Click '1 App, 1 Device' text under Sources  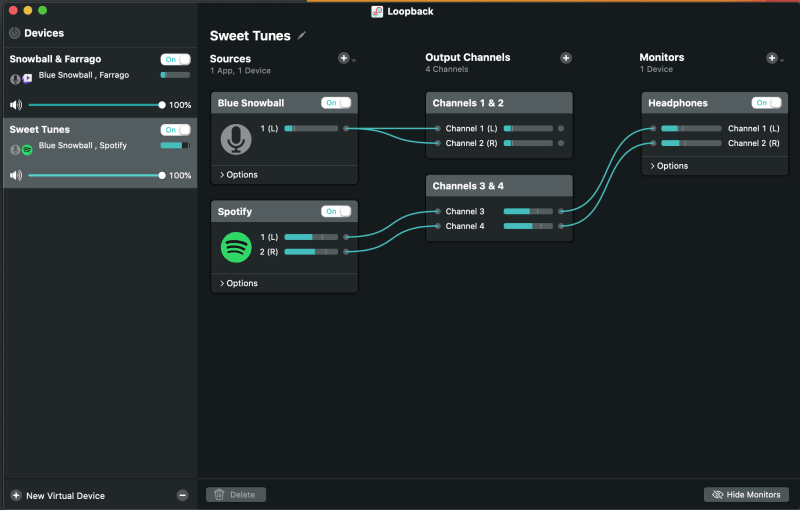[240, 71]
